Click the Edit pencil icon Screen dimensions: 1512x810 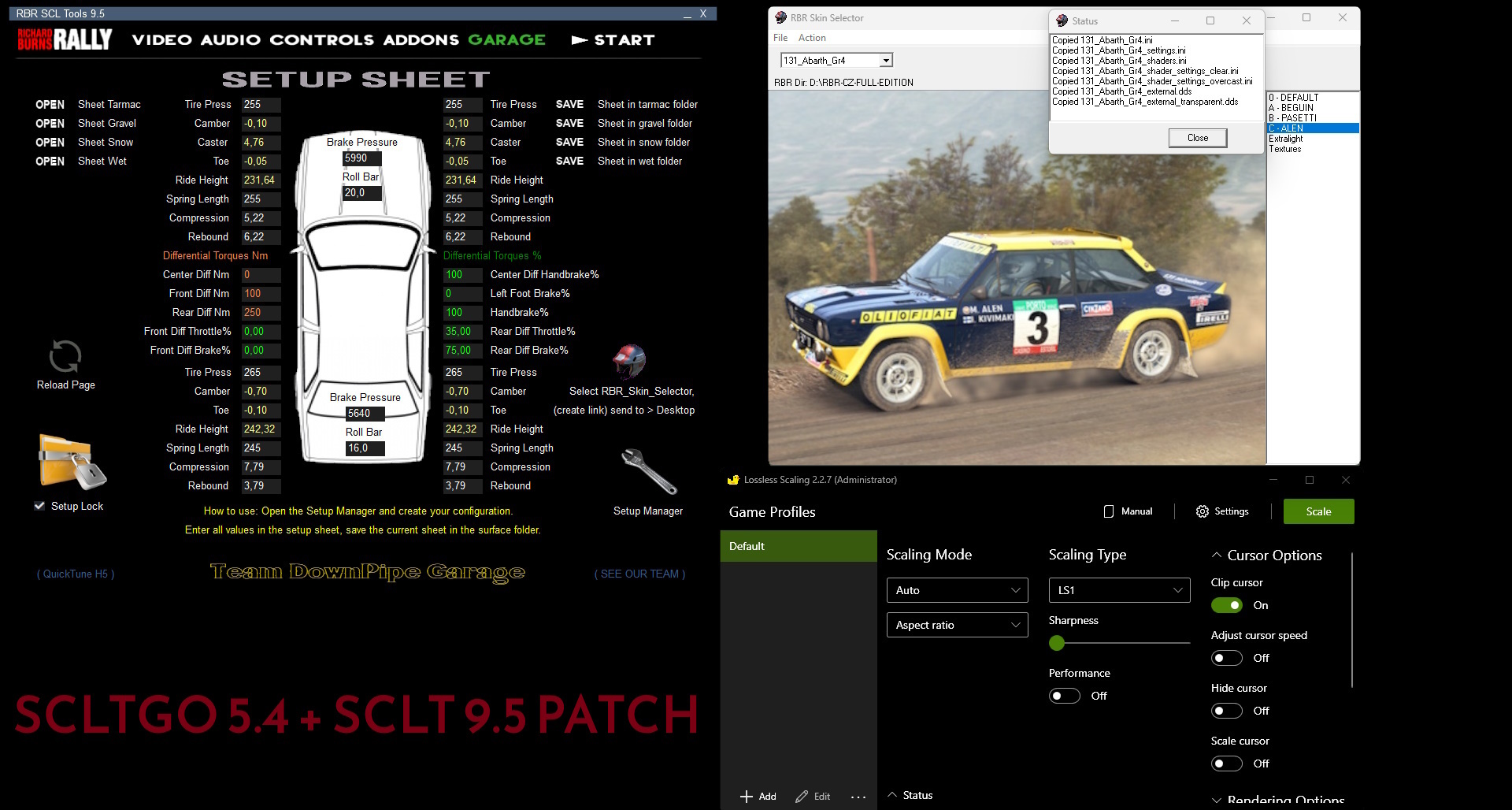[802, 797]
